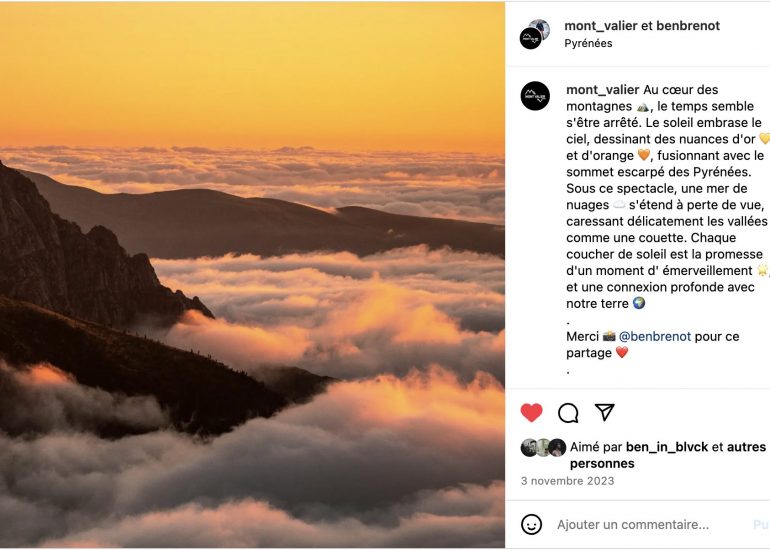The width and height of the screenshot is (770, 550).
Task: Open the ben_in_blvck profile link
Action: tap(666, 448)
